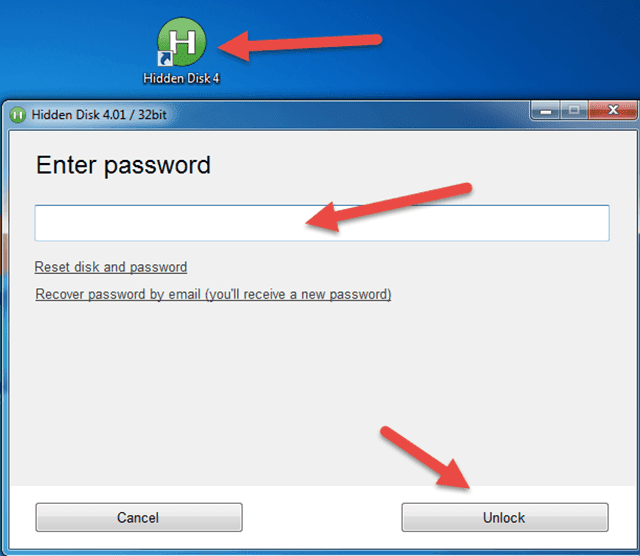Image resolution: width=640 pixels, height=556 pixels.
Task: Click the "Enter password" heading
Action: coord(123,165)
